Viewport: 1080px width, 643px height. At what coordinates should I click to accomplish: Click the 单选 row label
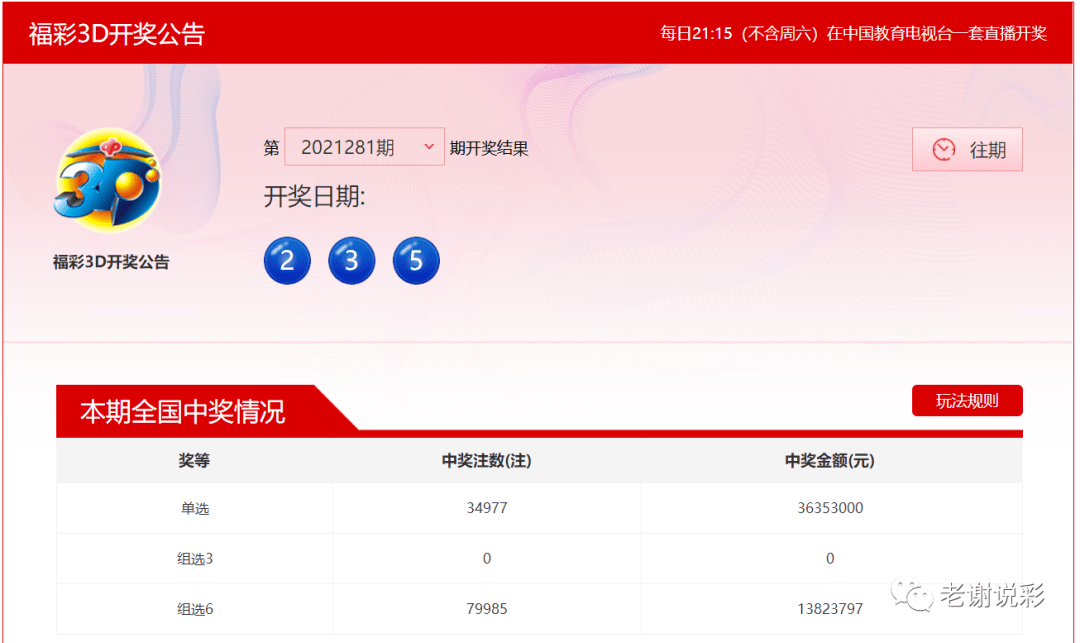[195, 509]
